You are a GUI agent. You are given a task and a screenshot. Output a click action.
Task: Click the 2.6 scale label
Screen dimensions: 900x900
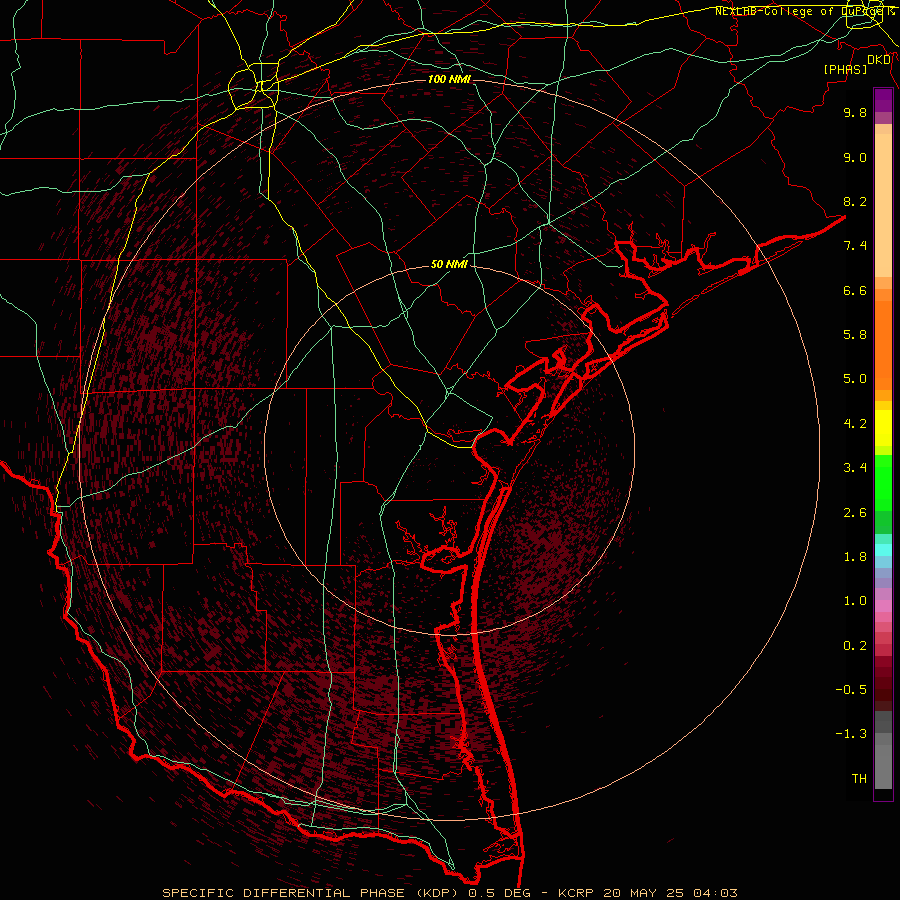[x=855, y=513]
